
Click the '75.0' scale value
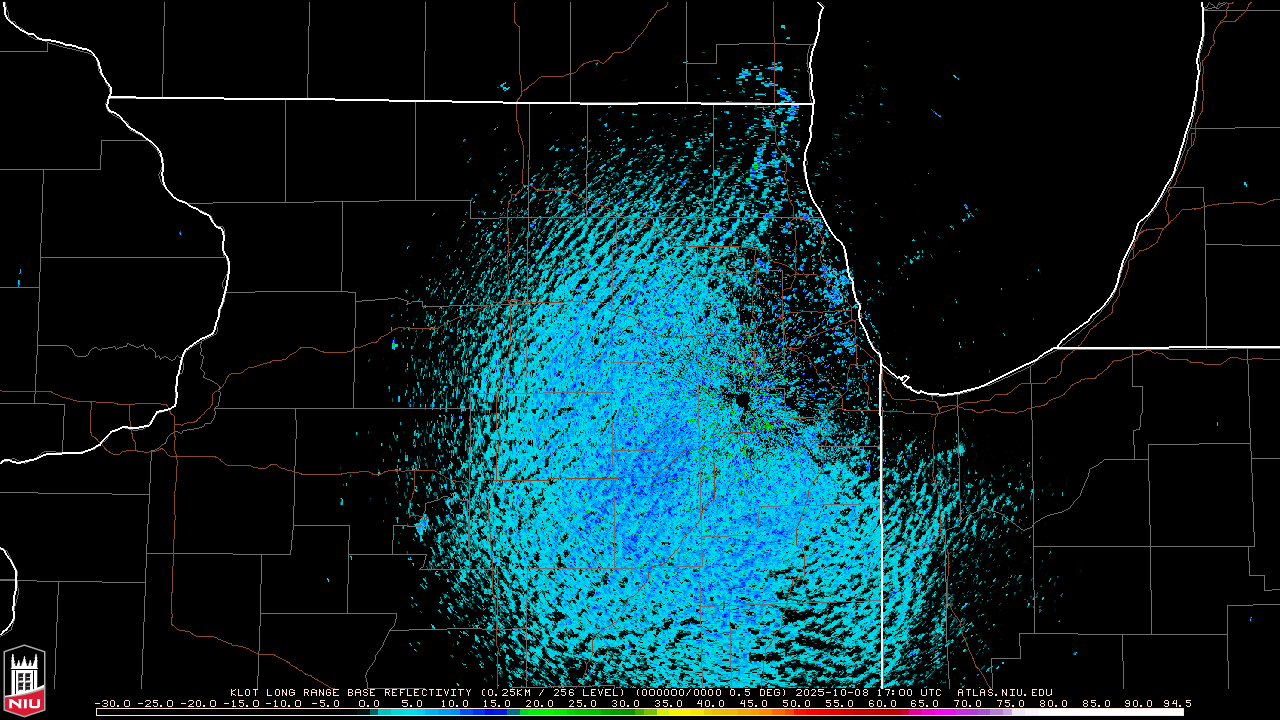click(x=1013, y=703)
